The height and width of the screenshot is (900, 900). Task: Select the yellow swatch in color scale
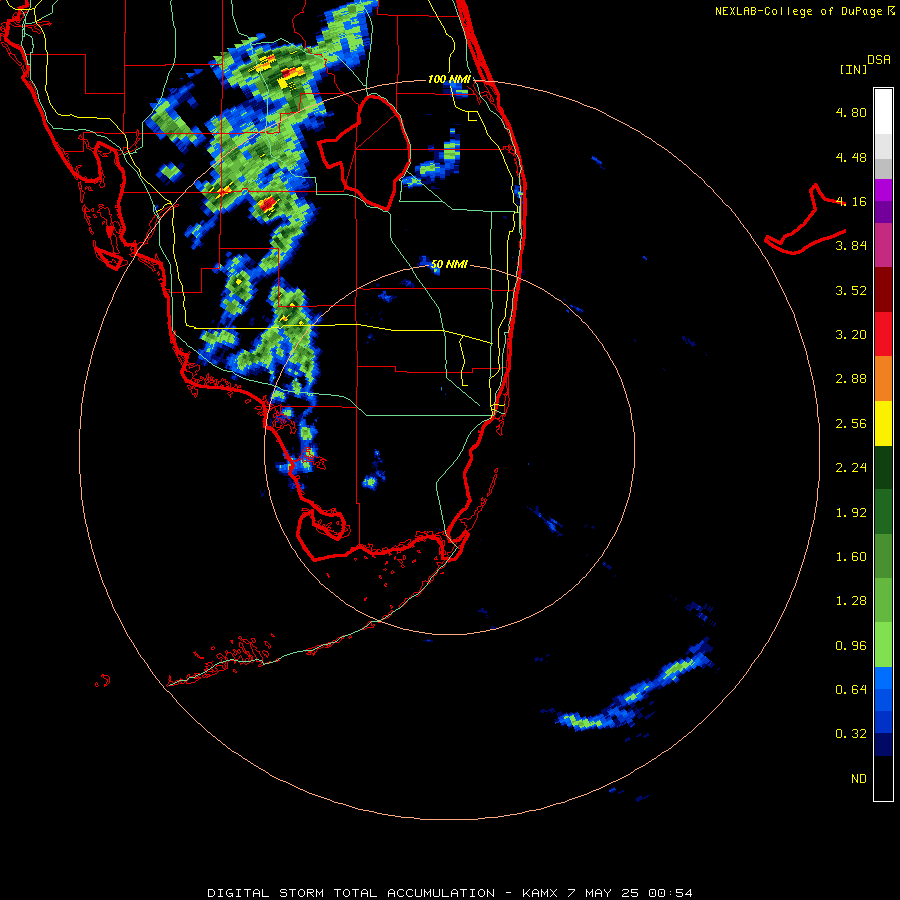click(883, 423)
